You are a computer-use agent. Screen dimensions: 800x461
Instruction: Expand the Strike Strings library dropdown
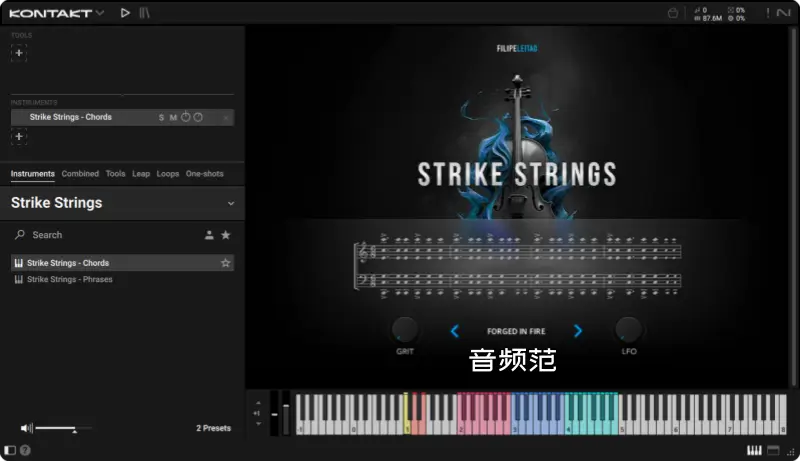[231, 203]
